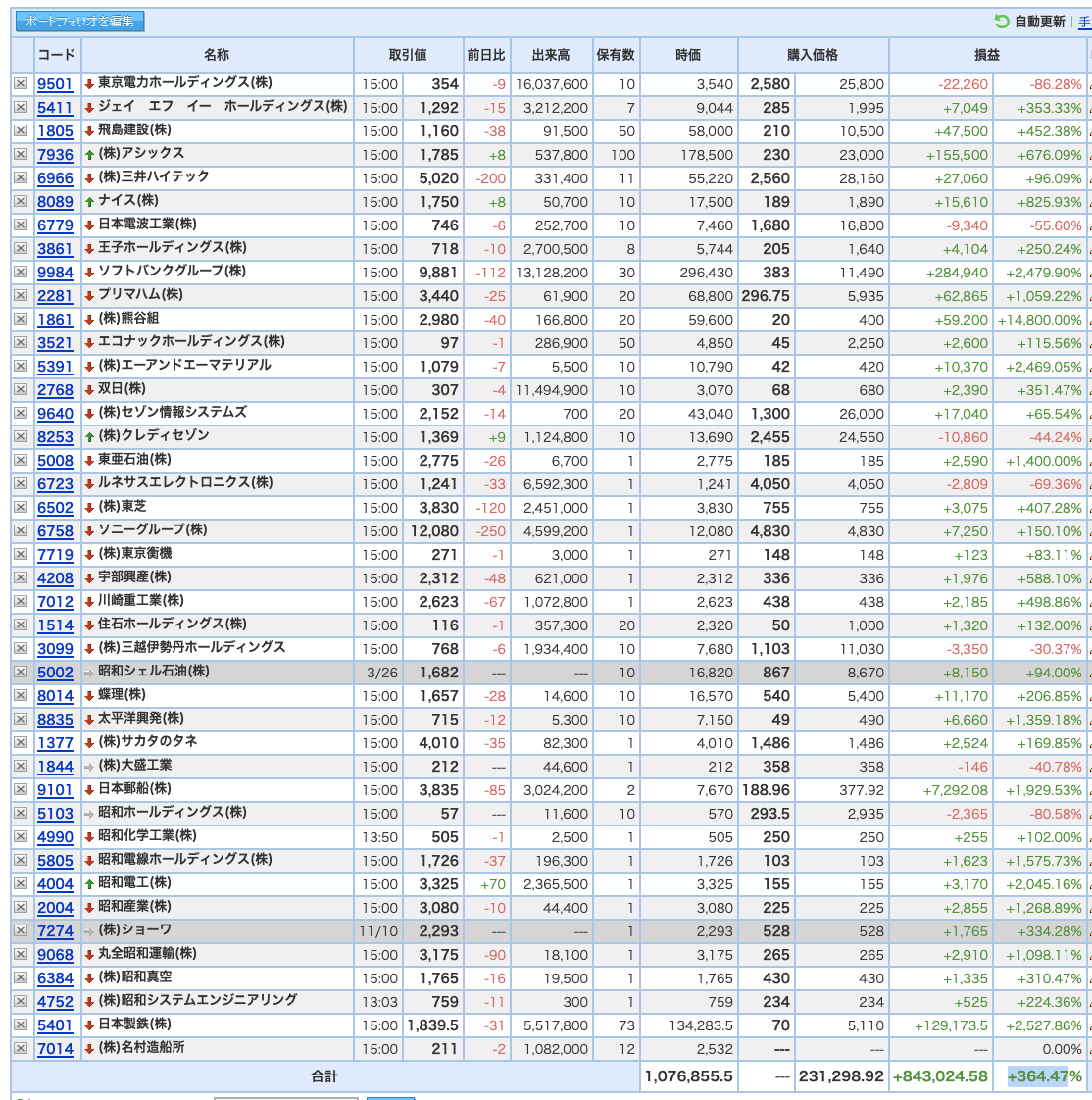Click the total market value 1,076,855.5
Screen dimensions: 1092x1100
(689, 1076)
